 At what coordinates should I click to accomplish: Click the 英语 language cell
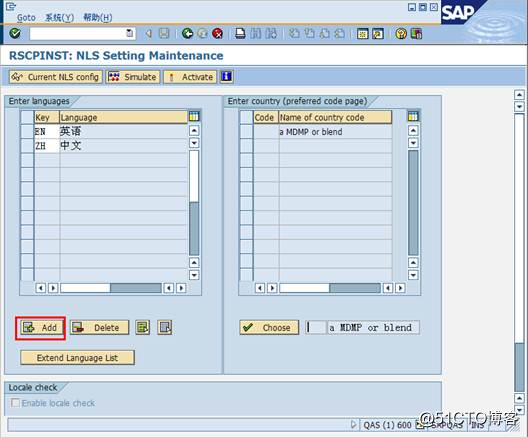pyautogui.click(x=123, y=131)
